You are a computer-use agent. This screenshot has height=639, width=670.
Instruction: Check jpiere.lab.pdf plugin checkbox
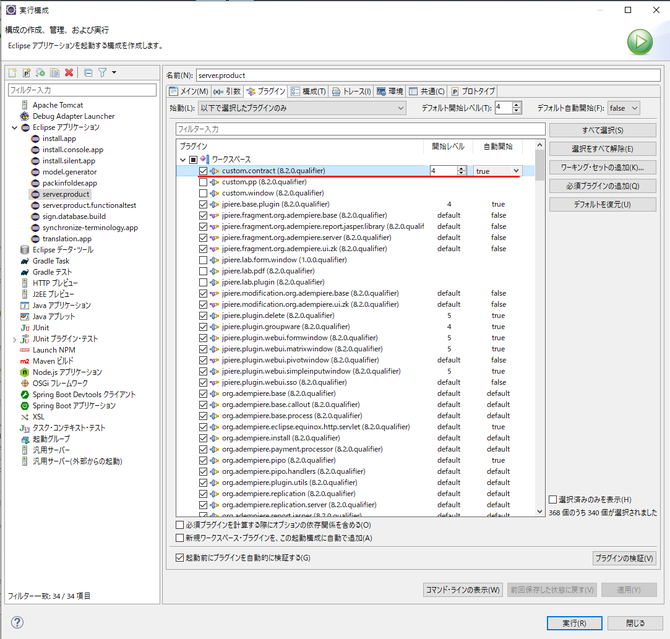[203, 271]
